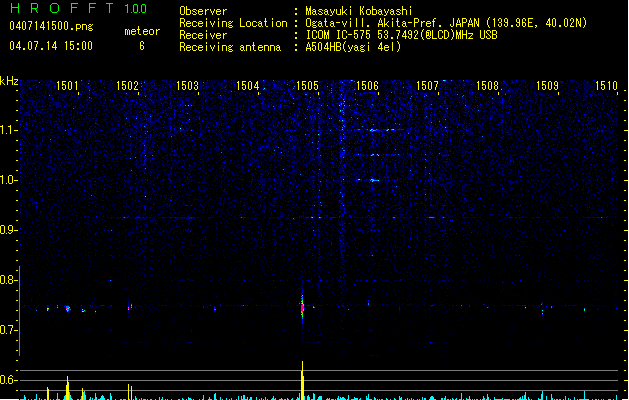Click the 1509 time marker
Screen dimensions: 629x400
coord(547,86)
